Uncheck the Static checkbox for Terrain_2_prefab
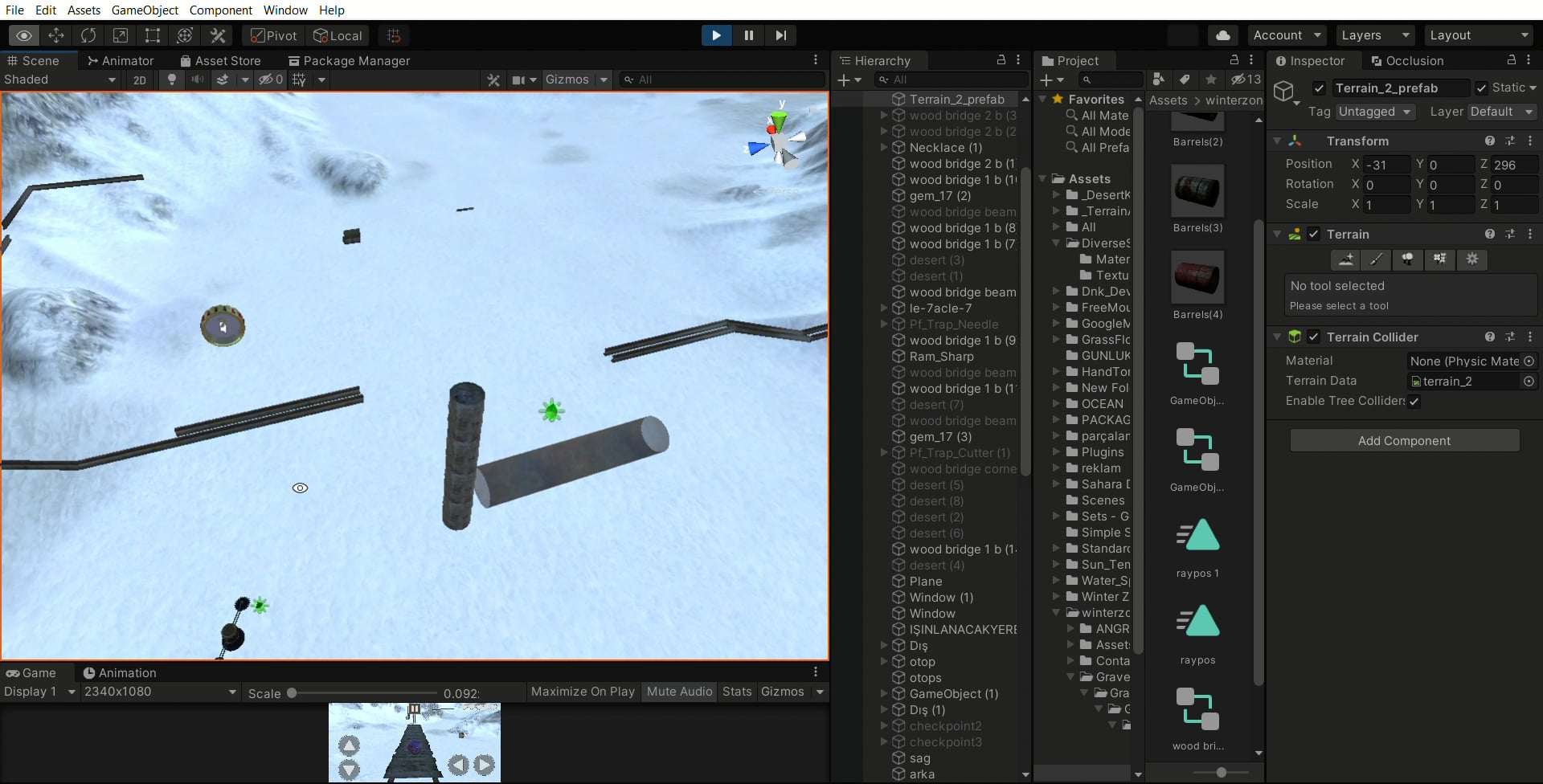 pos(1483,88)
